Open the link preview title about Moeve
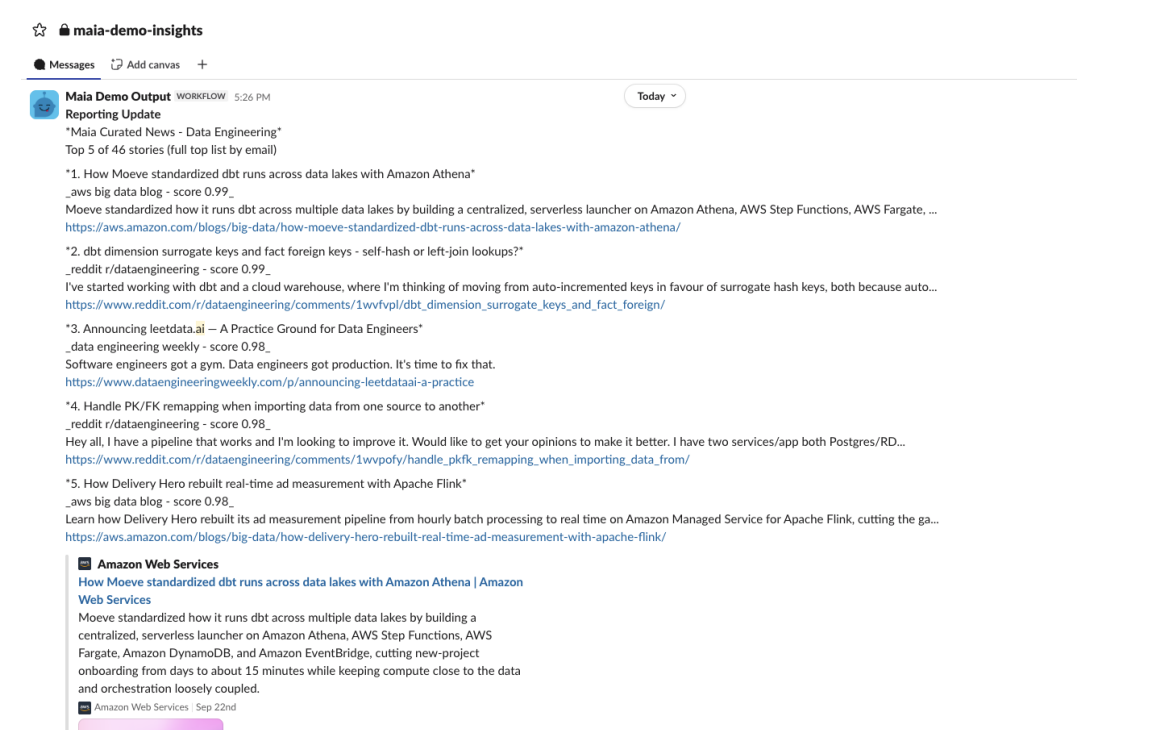This screenshot has width=1152, height=730. pos(300,590)
